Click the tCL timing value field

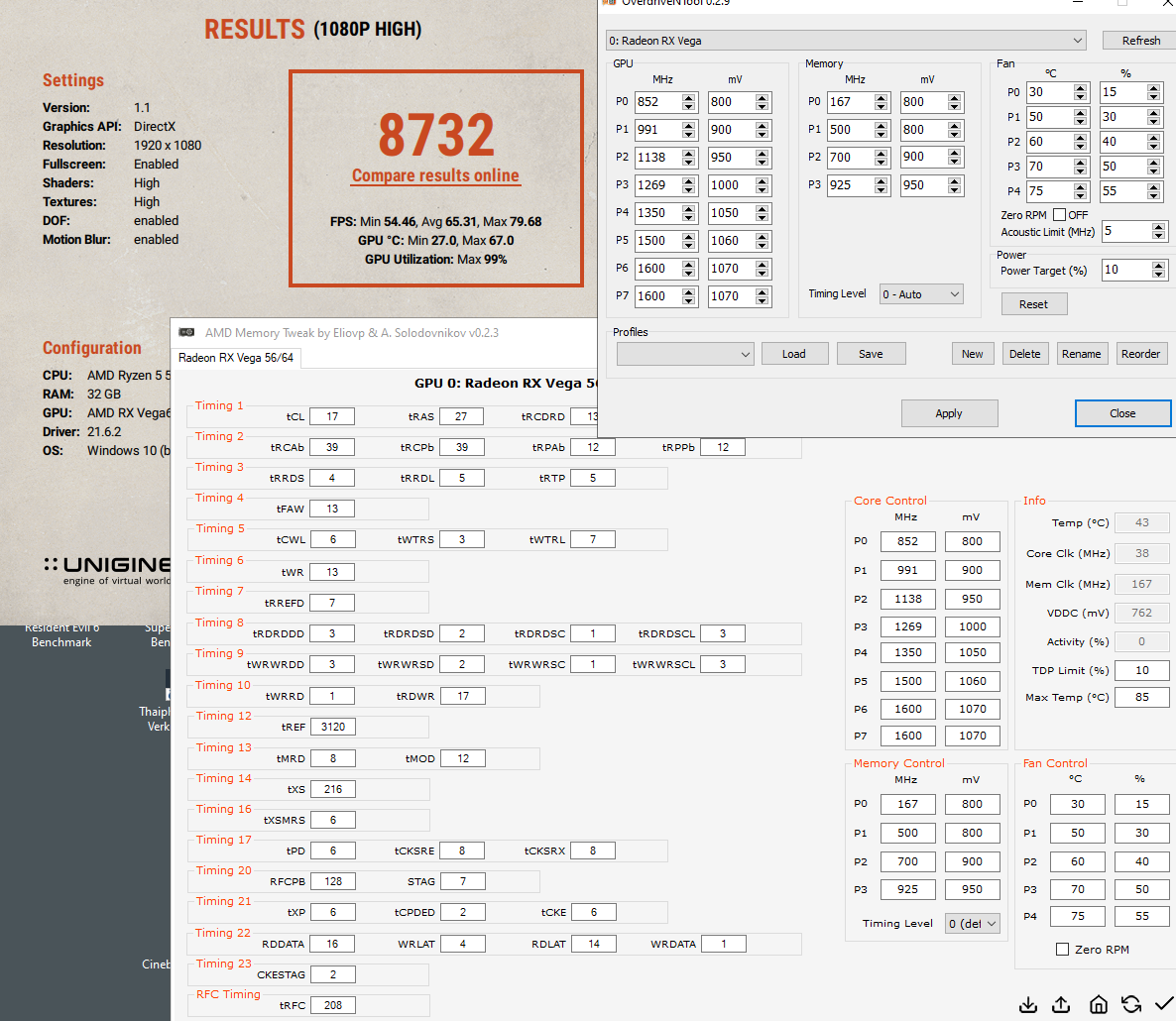331,416
